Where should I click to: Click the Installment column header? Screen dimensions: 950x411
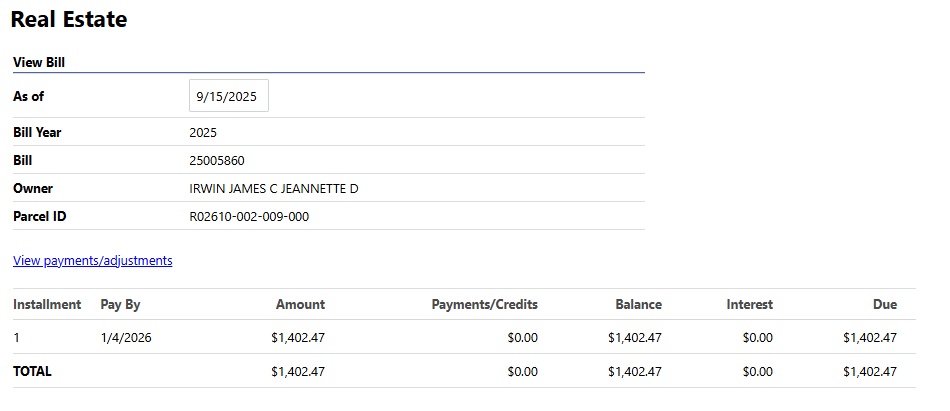(47, 305)
